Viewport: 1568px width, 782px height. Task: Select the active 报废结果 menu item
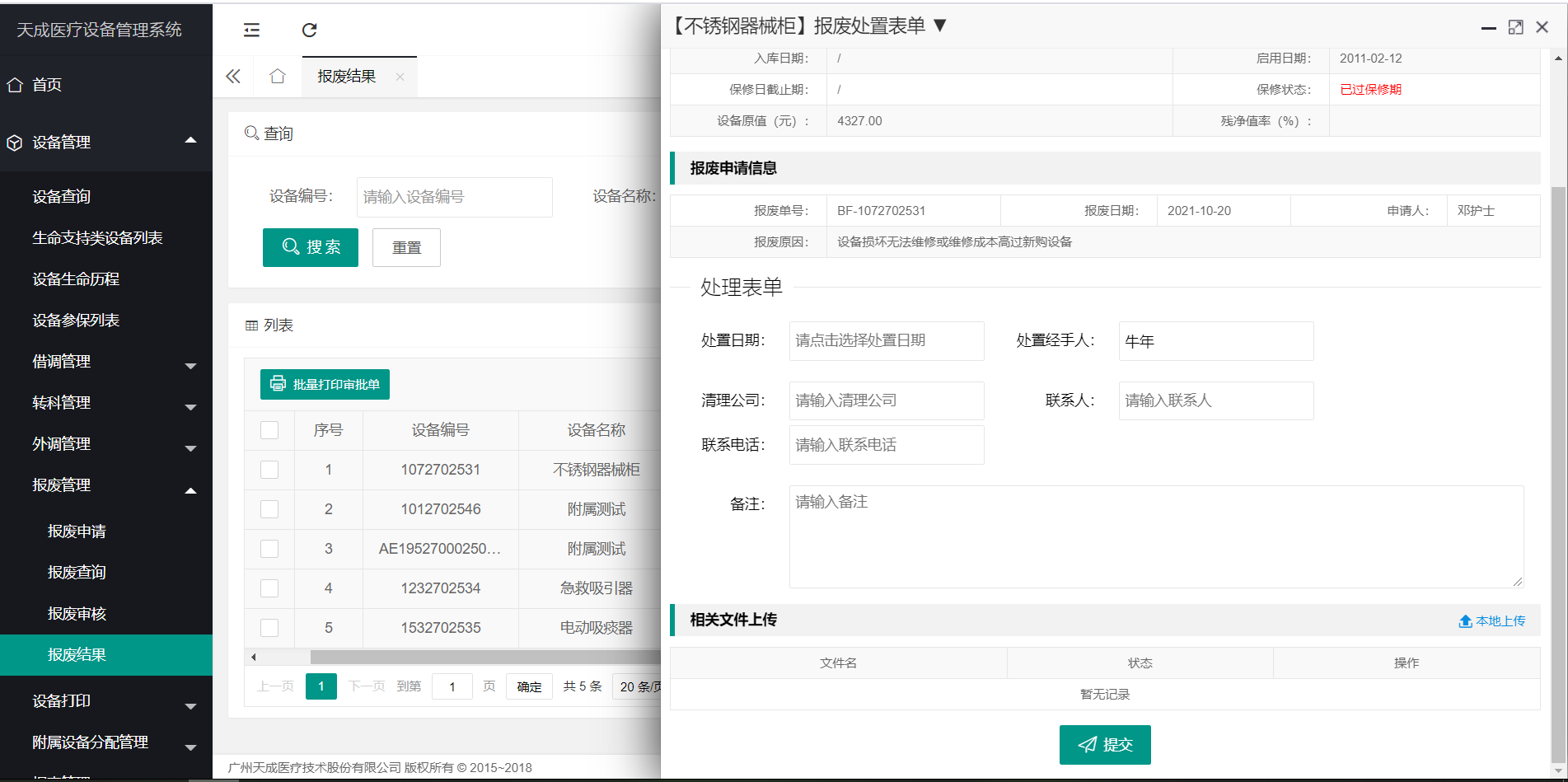coord(106,655)
